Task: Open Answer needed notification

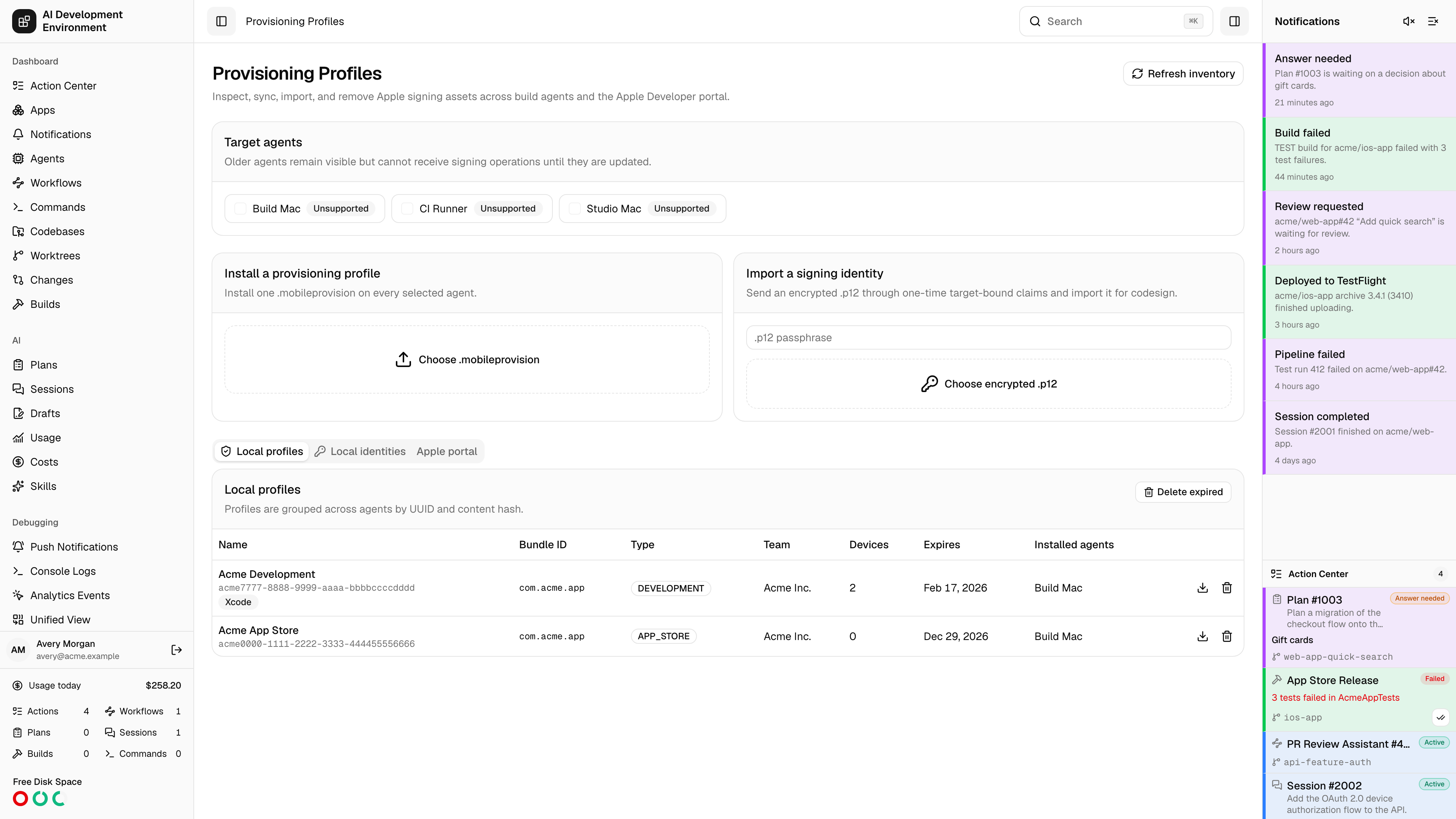Action: [1359, 80]
